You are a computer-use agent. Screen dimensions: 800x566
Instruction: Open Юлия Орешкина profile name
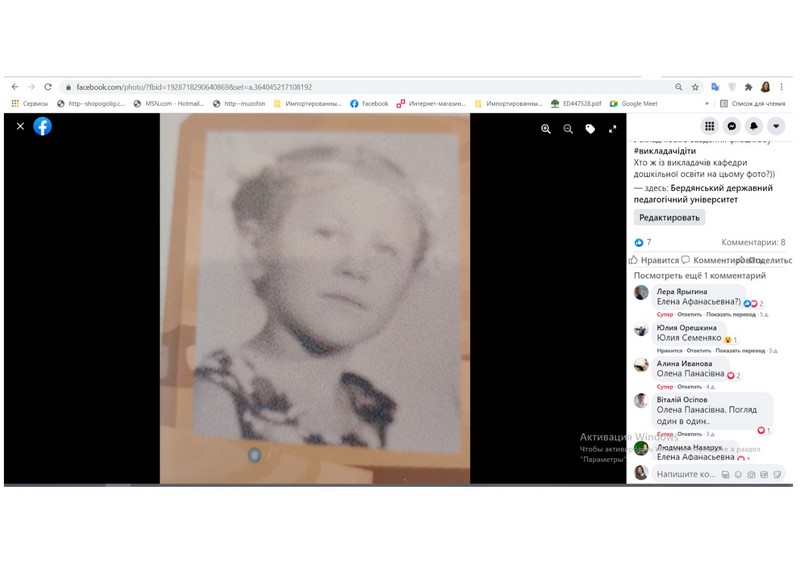pos(686,328)
